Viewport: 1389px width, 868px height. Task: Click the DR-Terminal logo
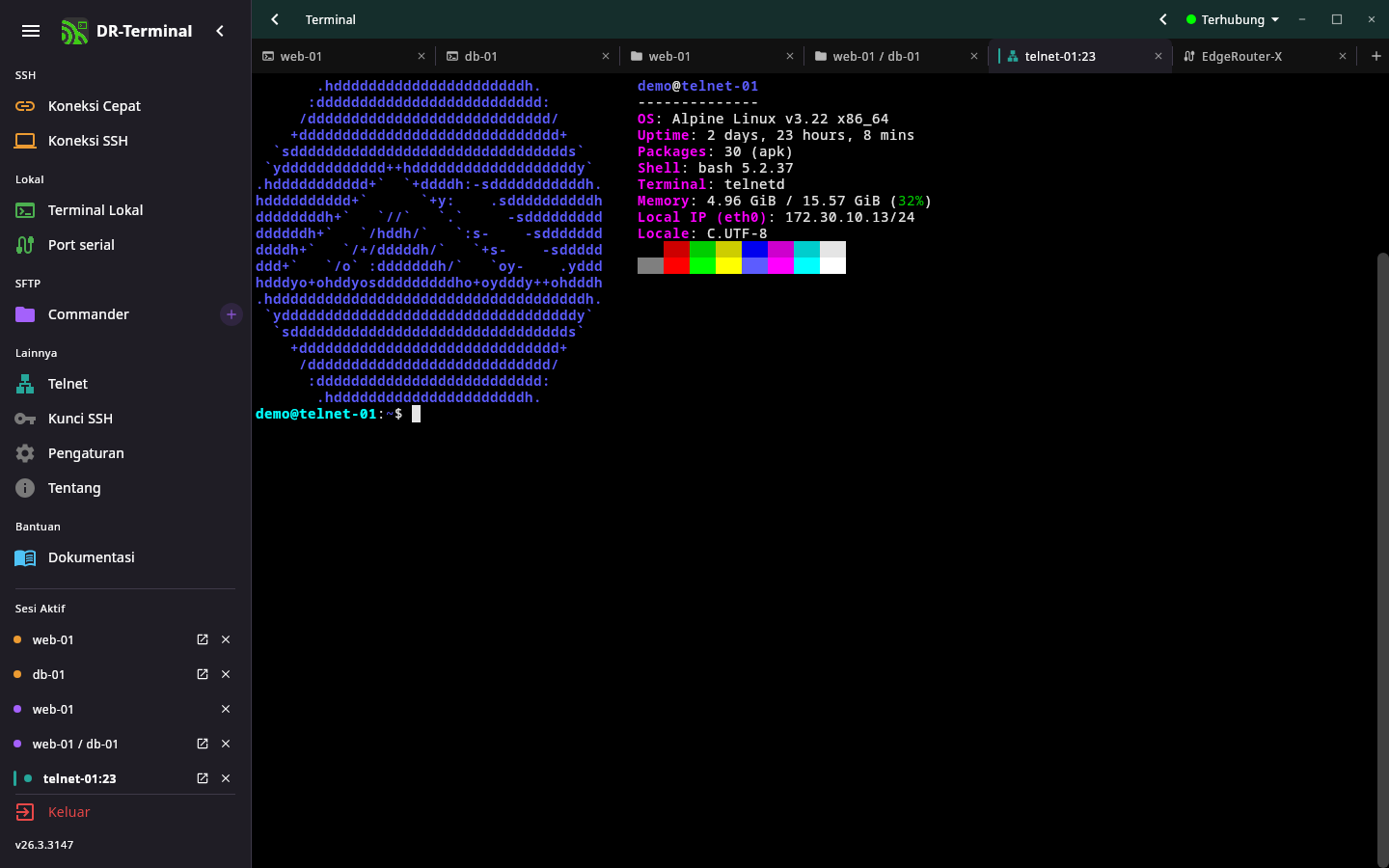(x=74, y=32)
